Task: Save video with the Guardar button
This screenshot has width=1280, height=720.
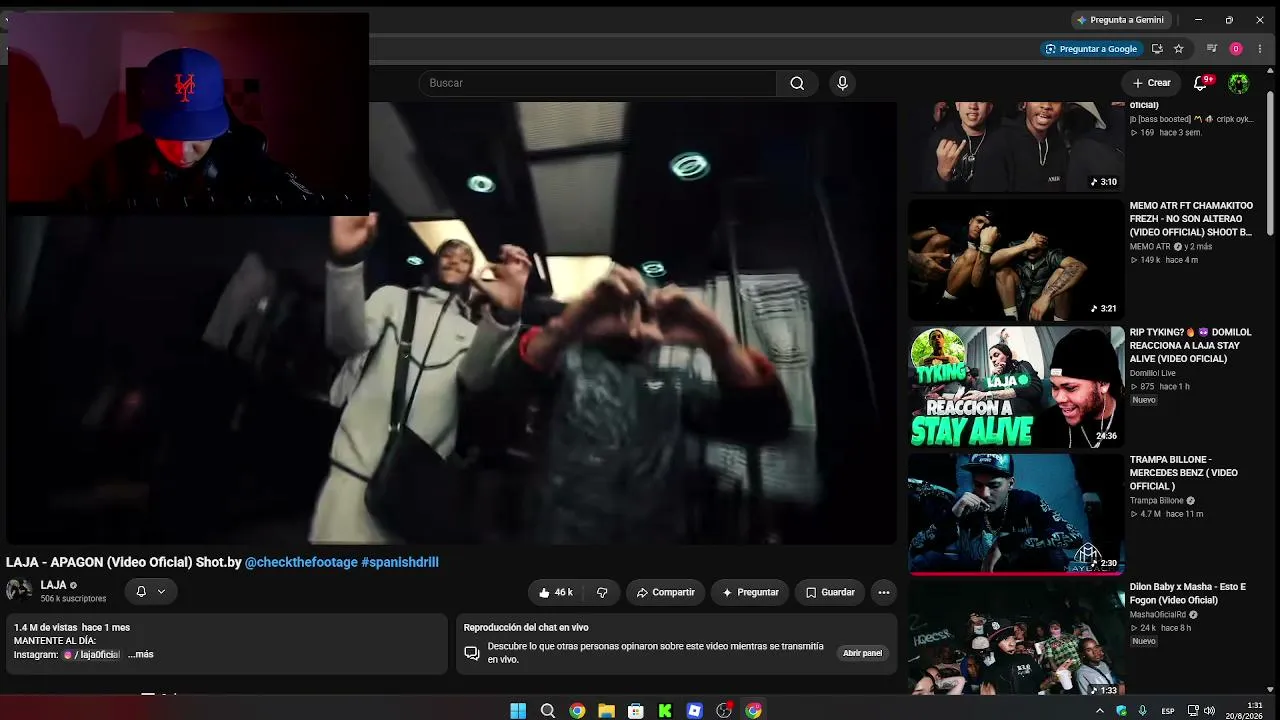Action: pos(830,592)
